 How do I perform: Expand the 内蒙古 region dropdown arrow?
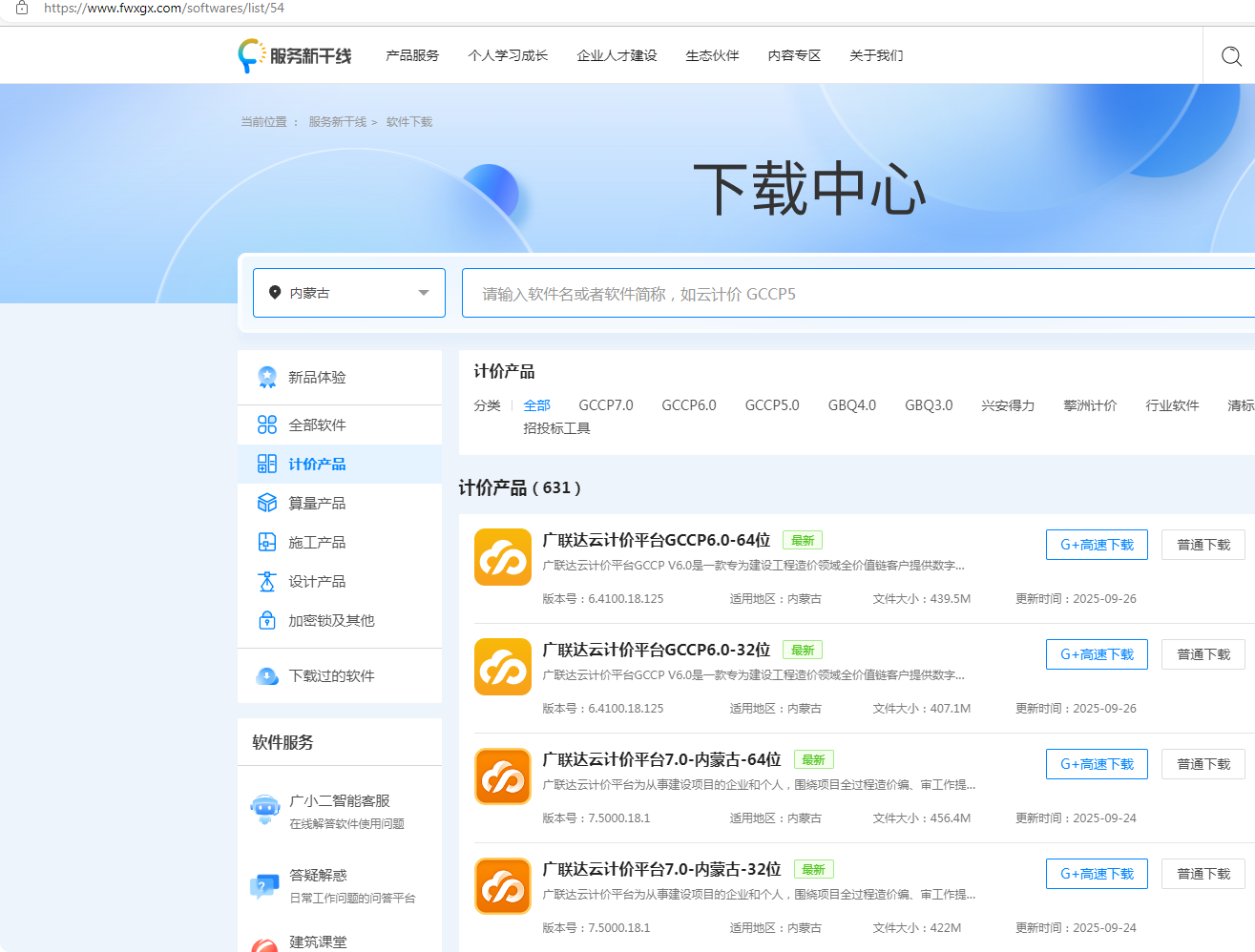[x=424, y=293]
